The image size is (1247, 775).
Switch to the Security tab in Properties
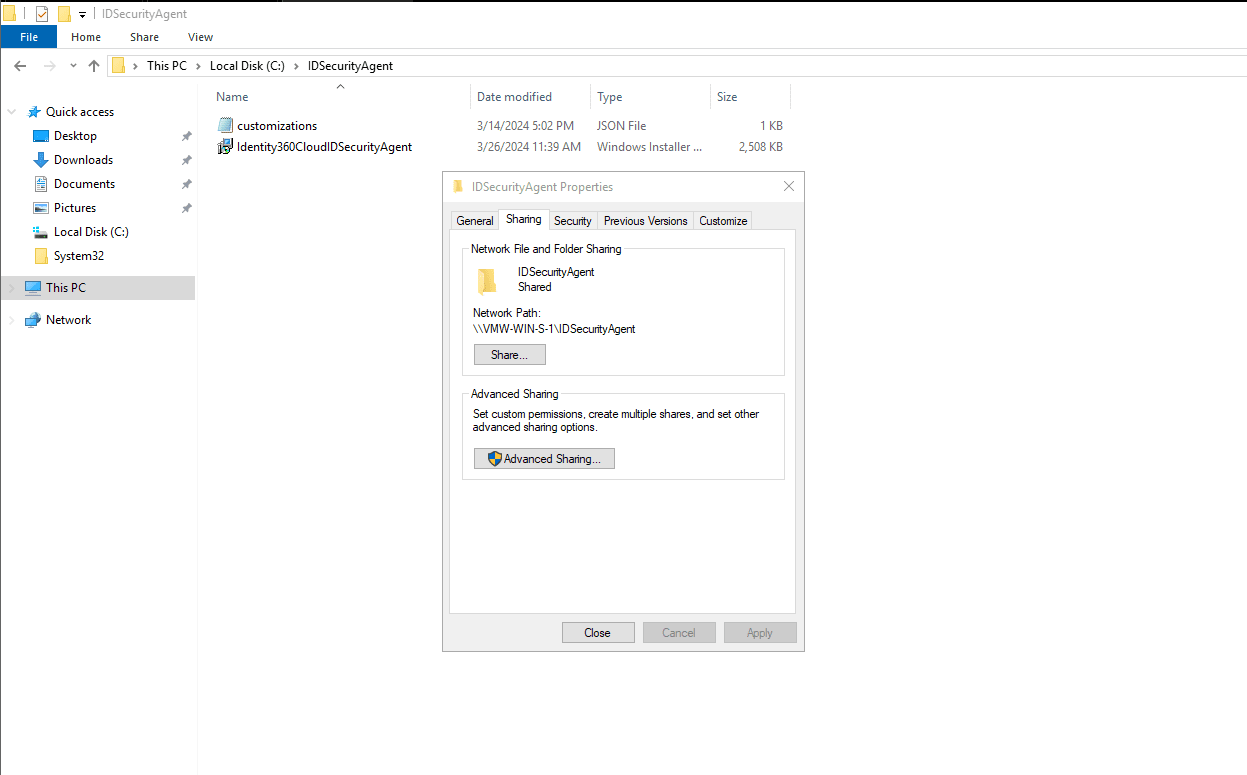[x=573, y=221]
